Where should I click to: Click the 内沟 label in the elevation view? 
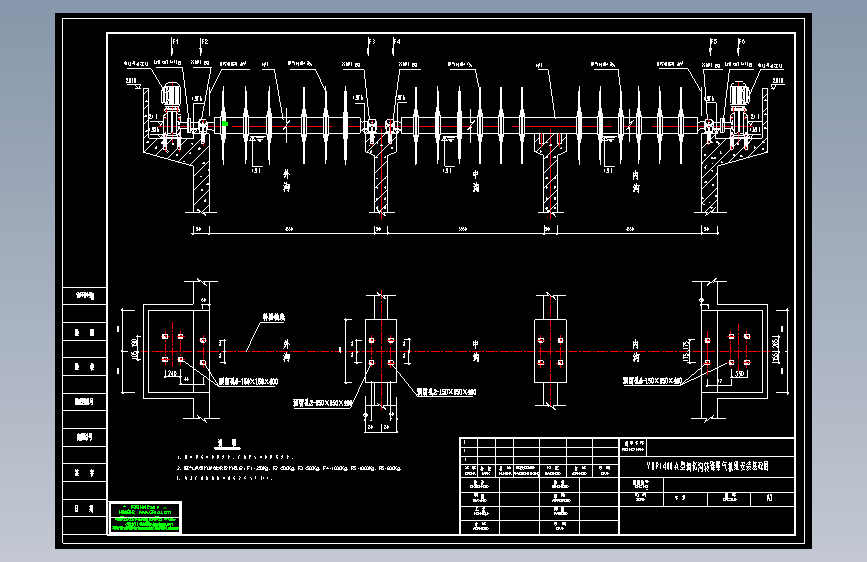point(636,181)
